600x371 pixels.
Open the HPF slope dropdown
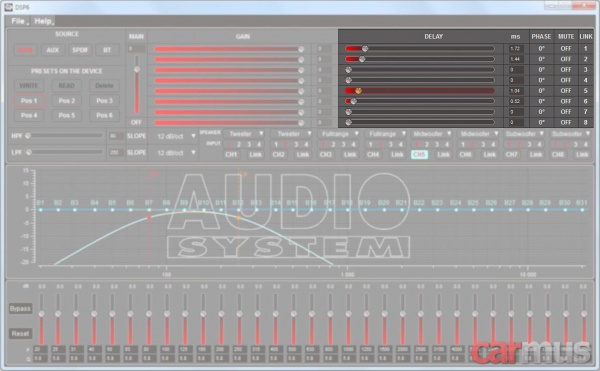click(176, 136)
